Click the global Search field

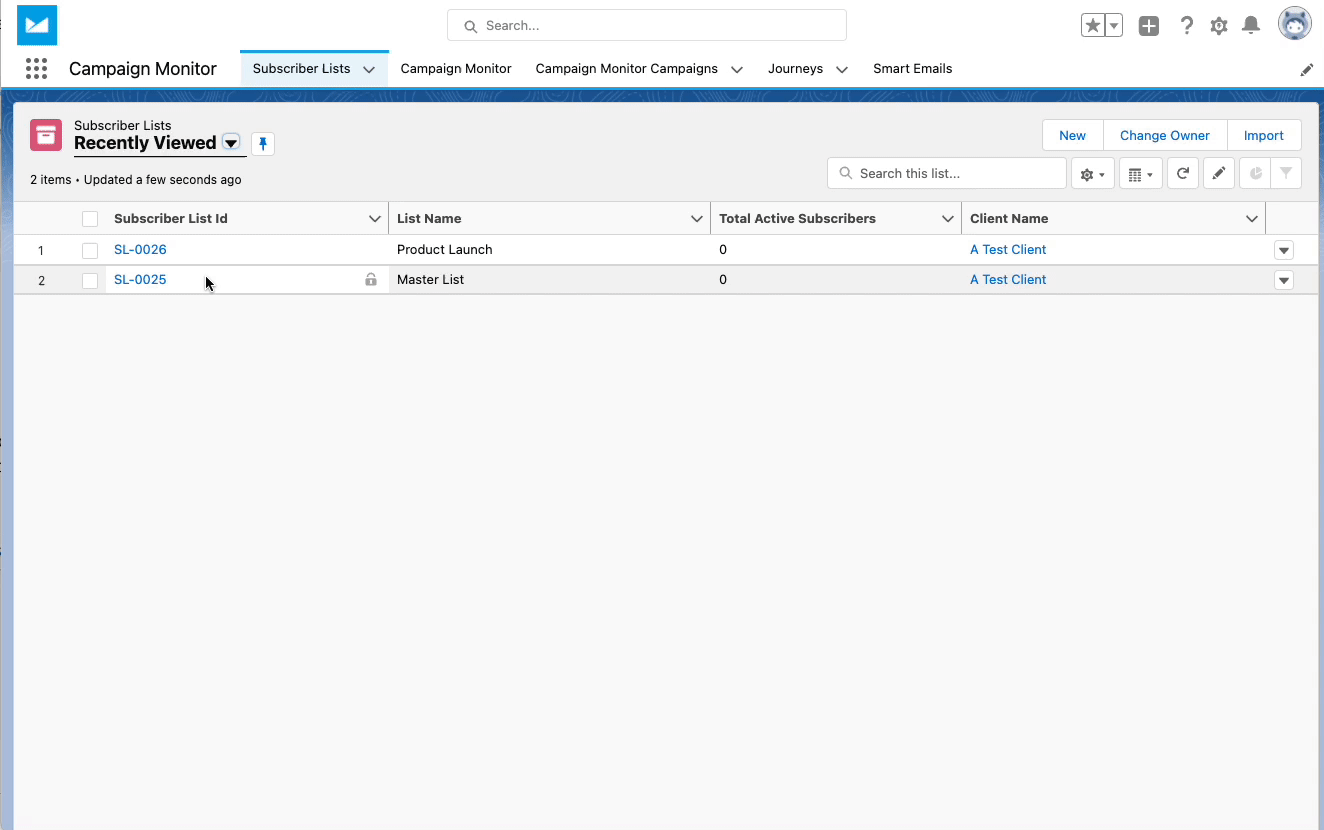647,26
